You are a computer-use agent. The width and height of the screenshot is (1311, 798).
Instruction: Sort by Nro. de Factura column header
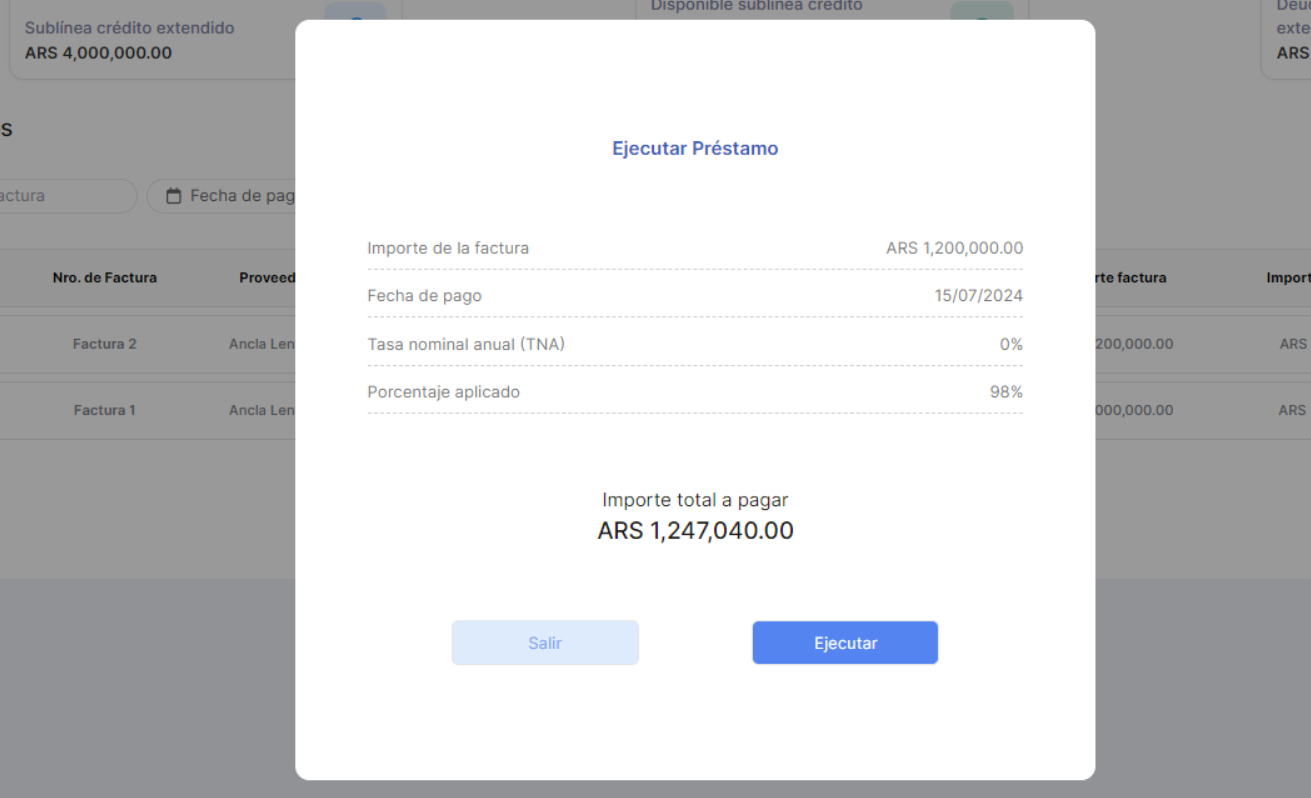tap(105, 278)
